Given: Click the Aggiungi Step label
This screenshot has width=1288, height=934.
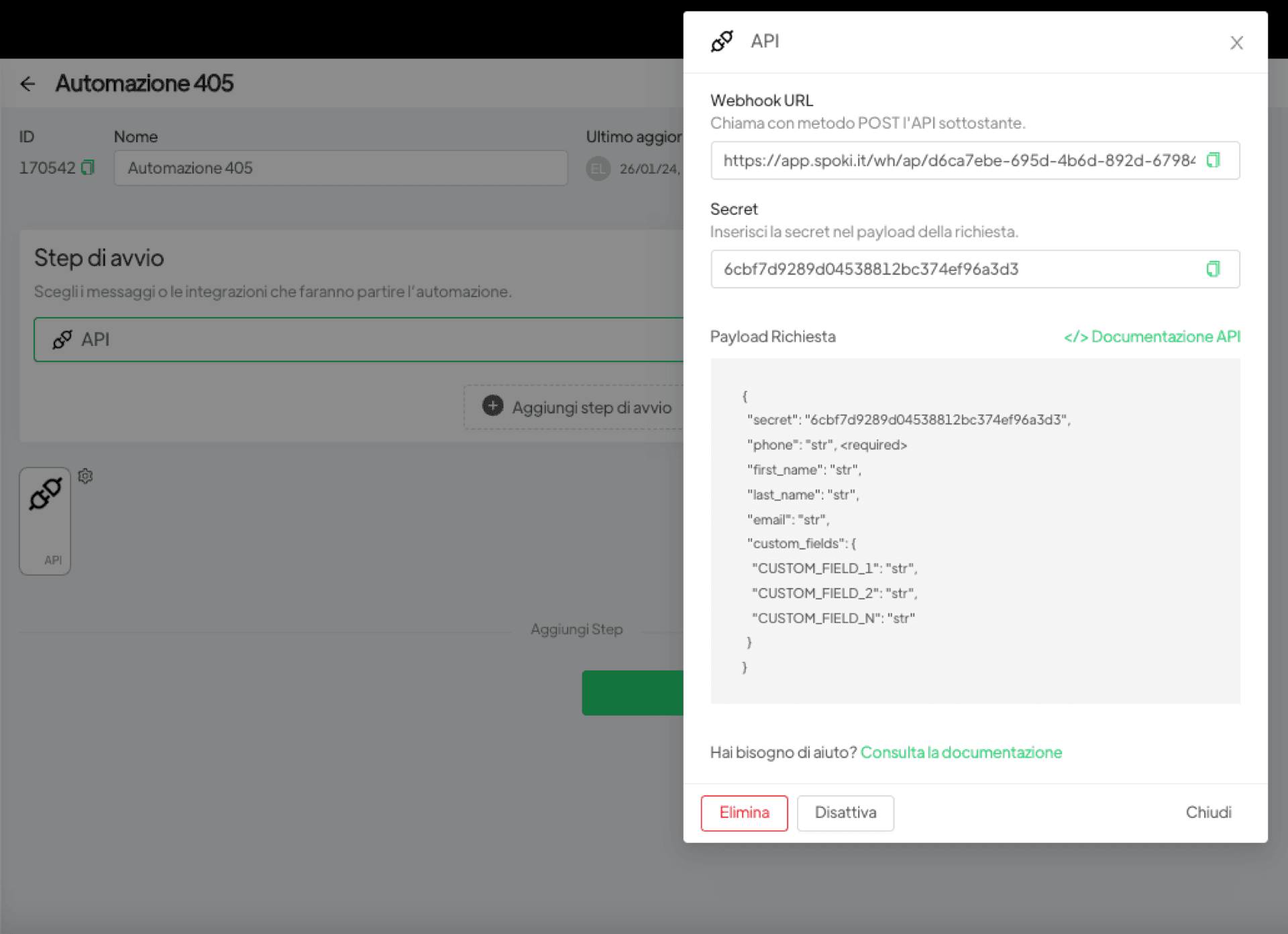Looking at the screenshot, I should [x=577, y=629].
